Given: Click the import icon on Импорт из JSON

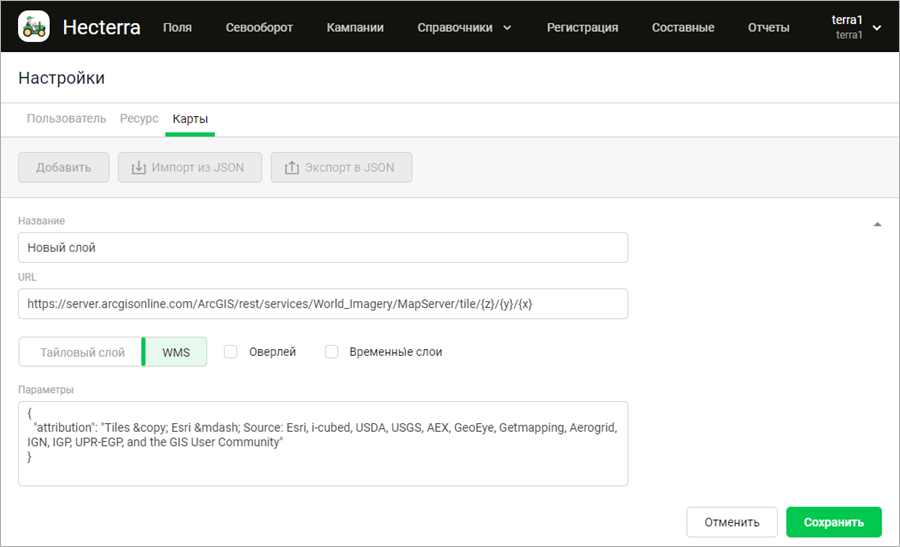Looking at the screenshot, I should (137, 168).
